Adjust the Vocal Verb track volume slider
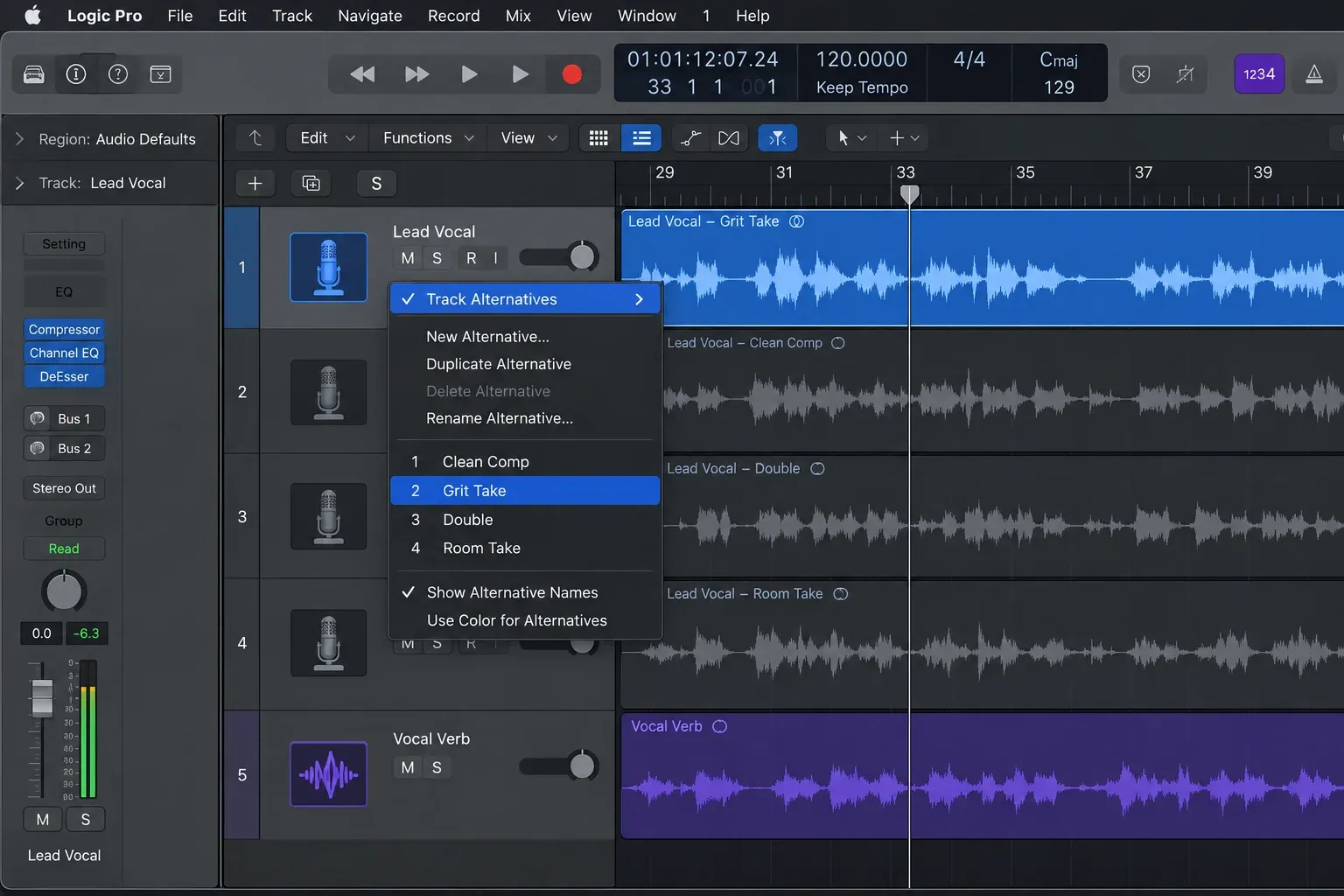Image resolution: width=1344 pixels, height=896 pixels. coord(559,766)
